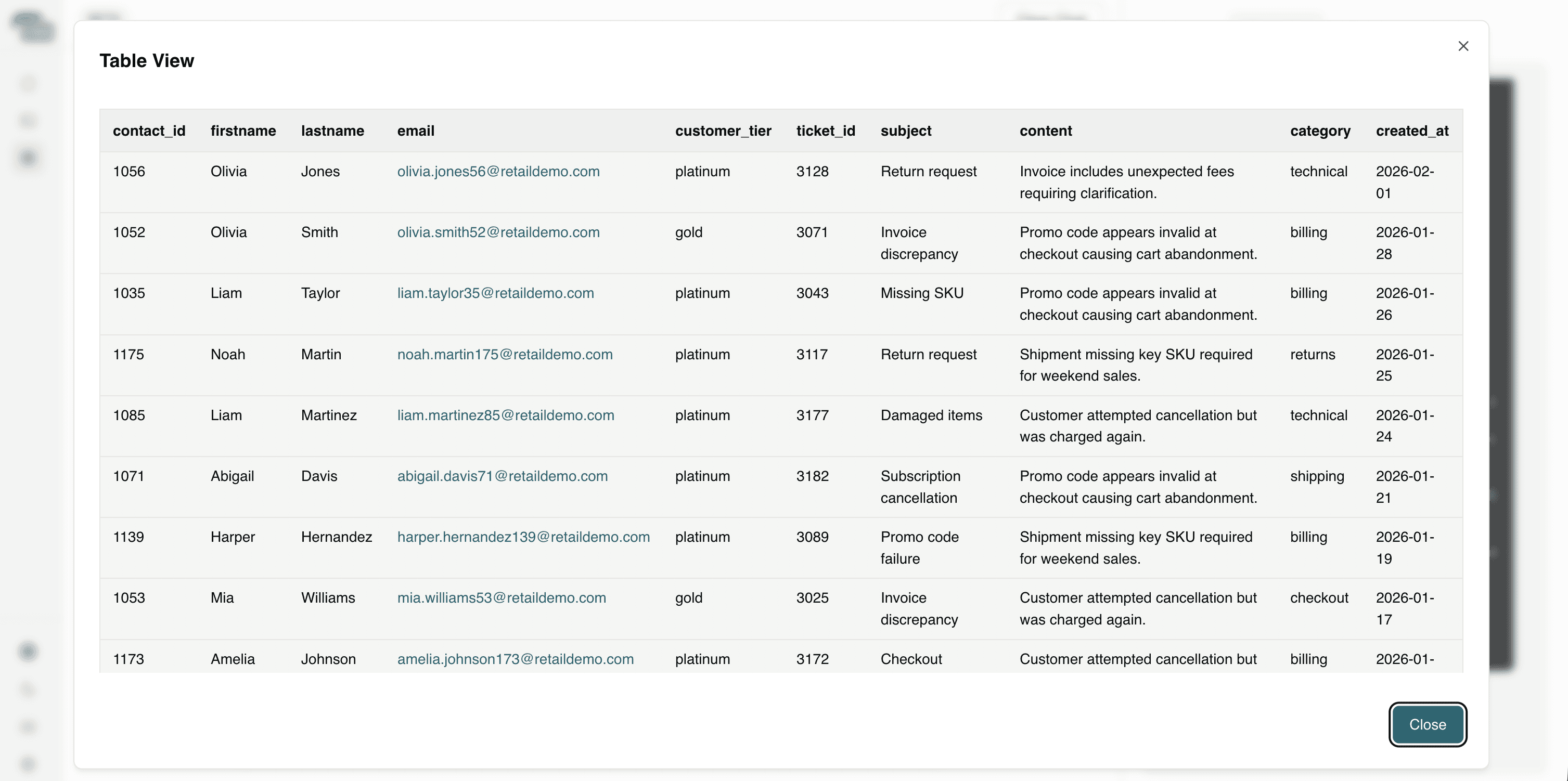Click olivia.smith52@retaildemo.com email link

pyautogui.click(x=498, y=232)
